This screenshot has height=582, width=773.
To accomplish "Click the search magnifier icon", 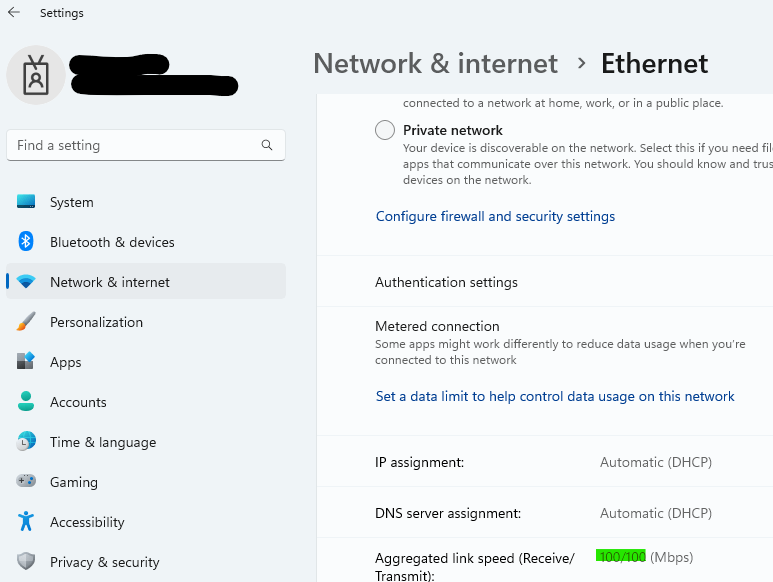I will (x=267, y=145).
